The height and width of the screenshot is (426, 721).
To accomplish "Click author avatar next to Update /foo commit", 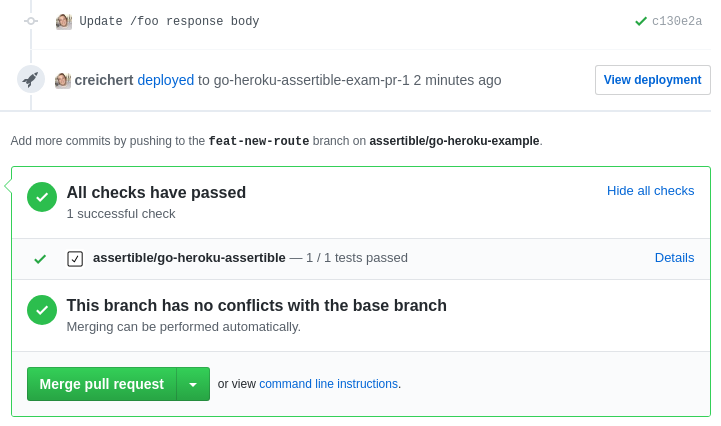I will pyautogui.click(x=64, y=21).
